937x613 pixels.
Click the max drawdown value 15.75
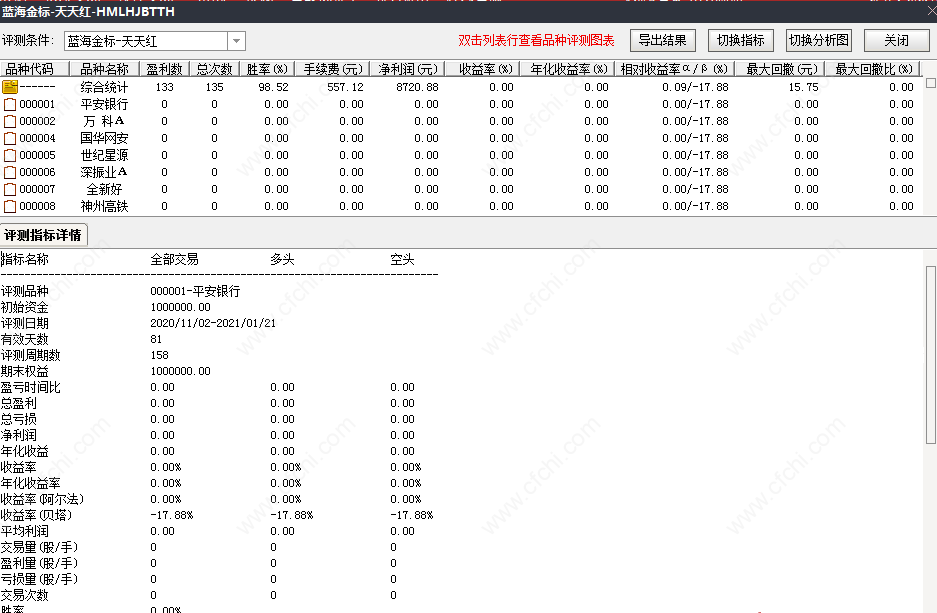click(x=804, y=87)
